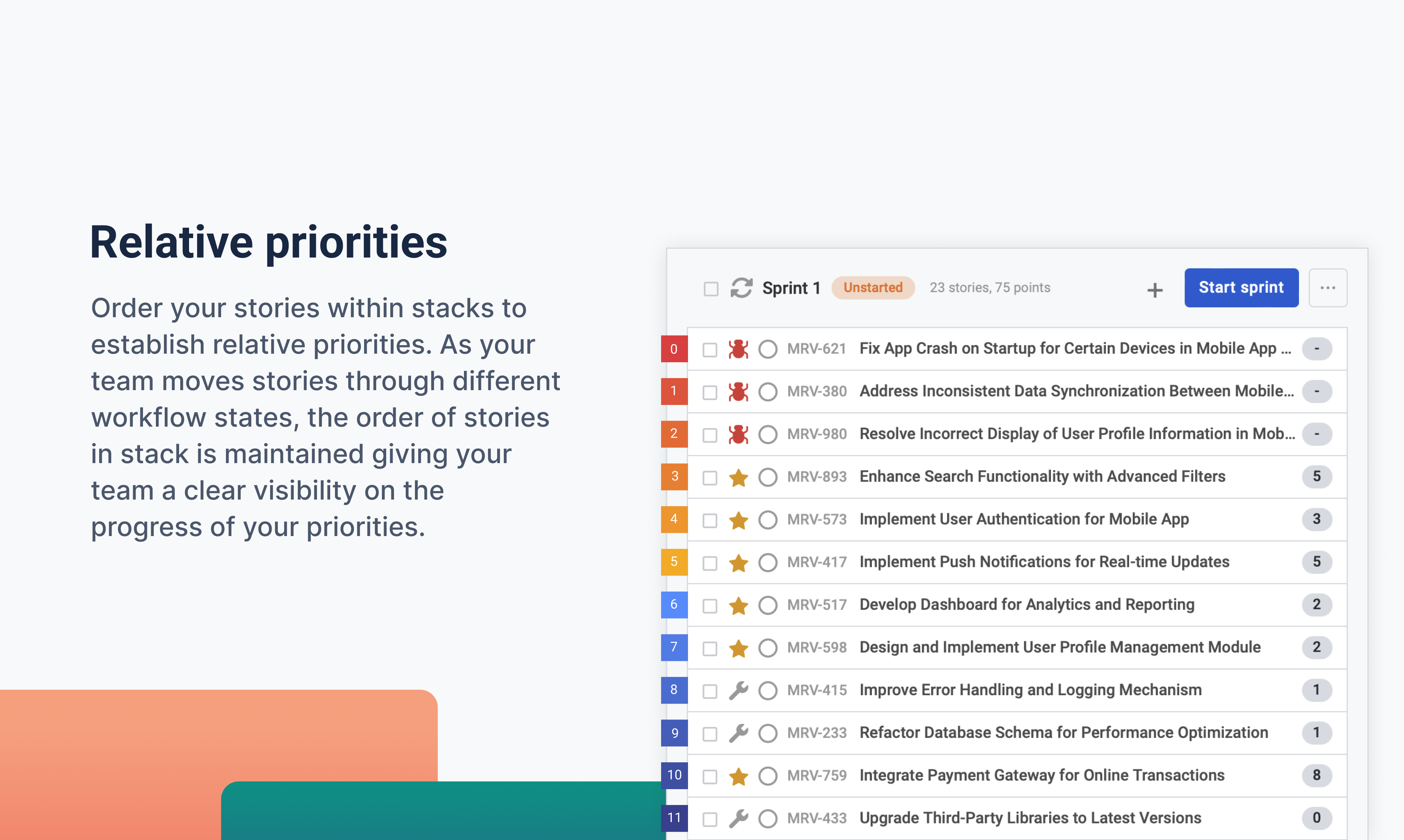Click the star icon on MRV-893
The height and width of the screenshot is (840, 1404).
(738, 477)
